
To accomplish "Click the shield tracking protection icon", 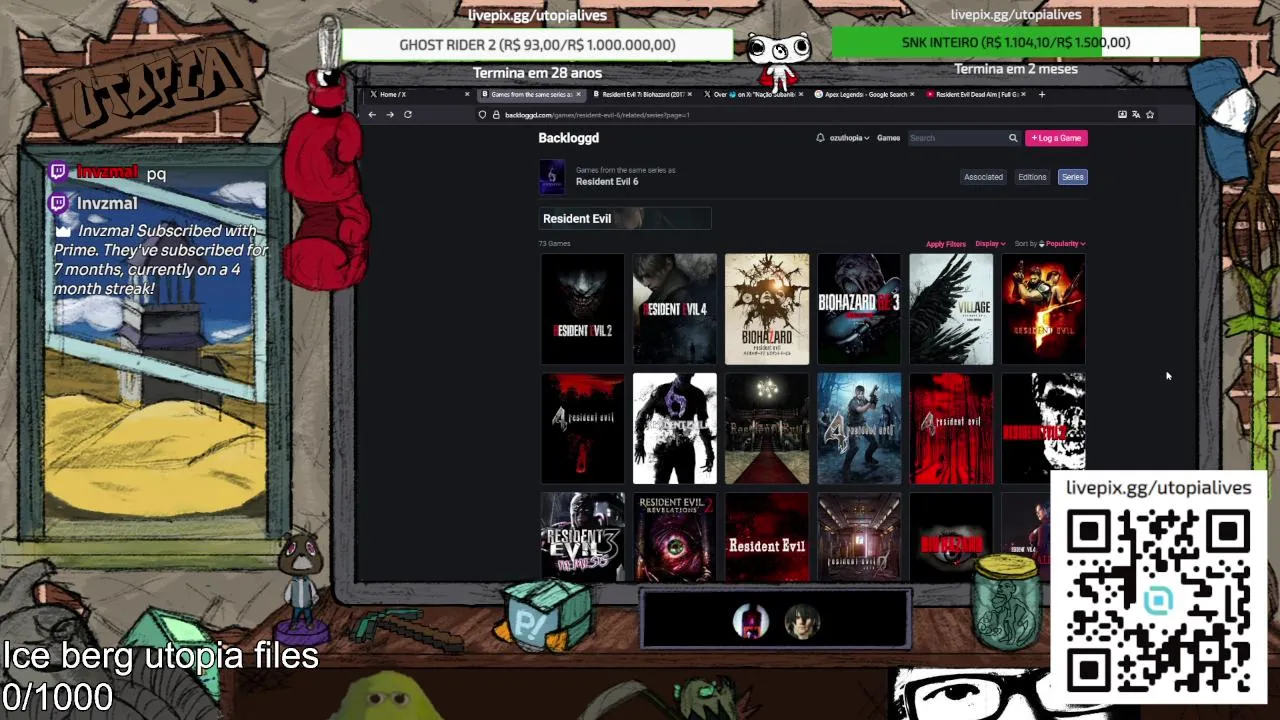I will tap(482, 115).
